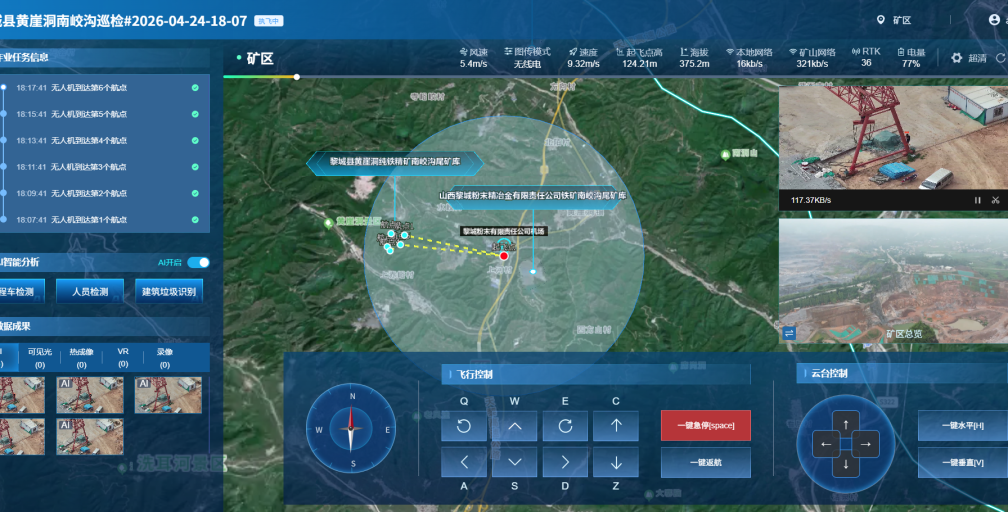1008x512 pixels.
Task: Click 建筑垃圾识别 button
Action: point(169,291)
